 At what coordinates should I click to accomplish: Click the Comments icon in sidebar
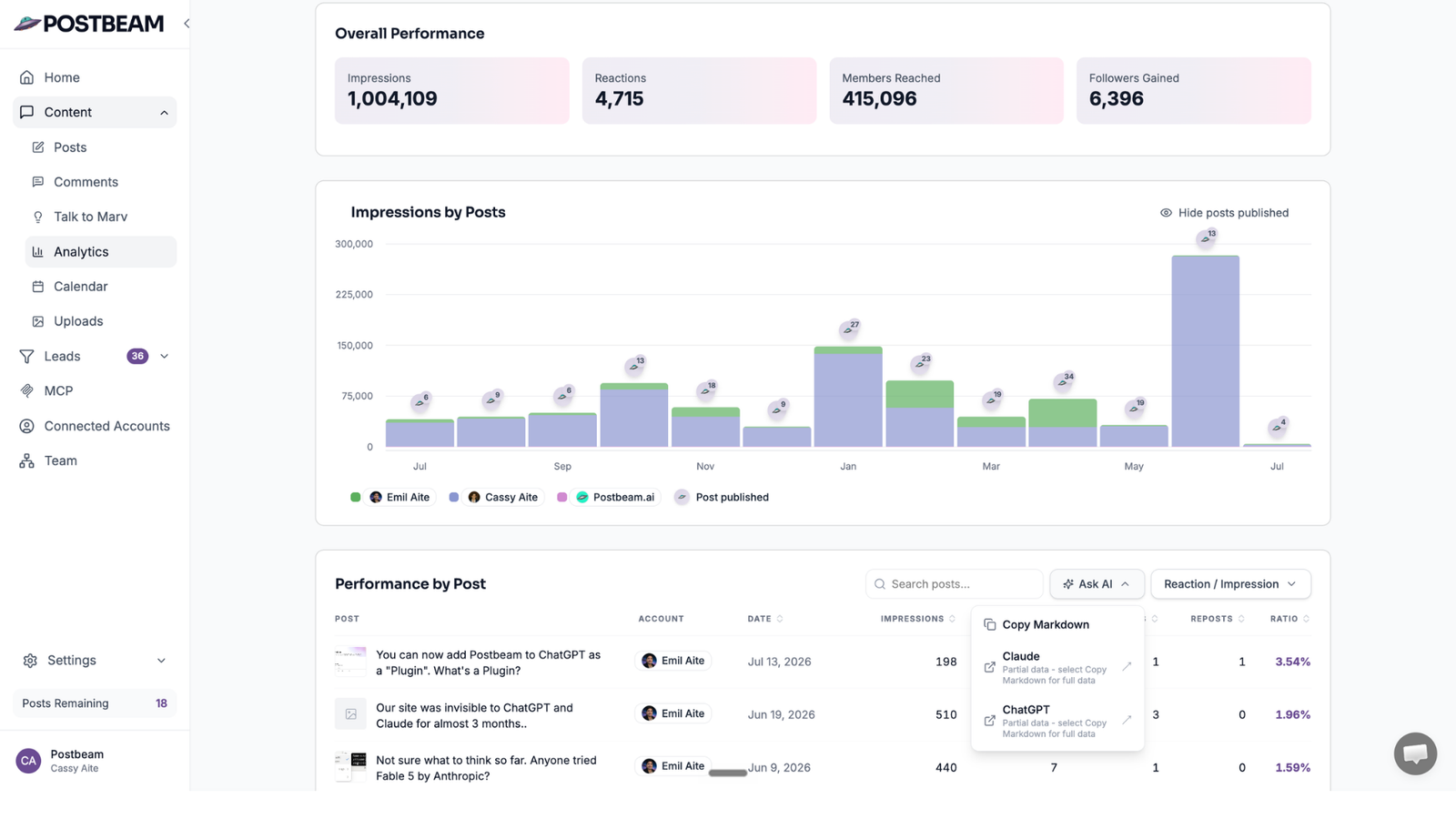[38, 182]
